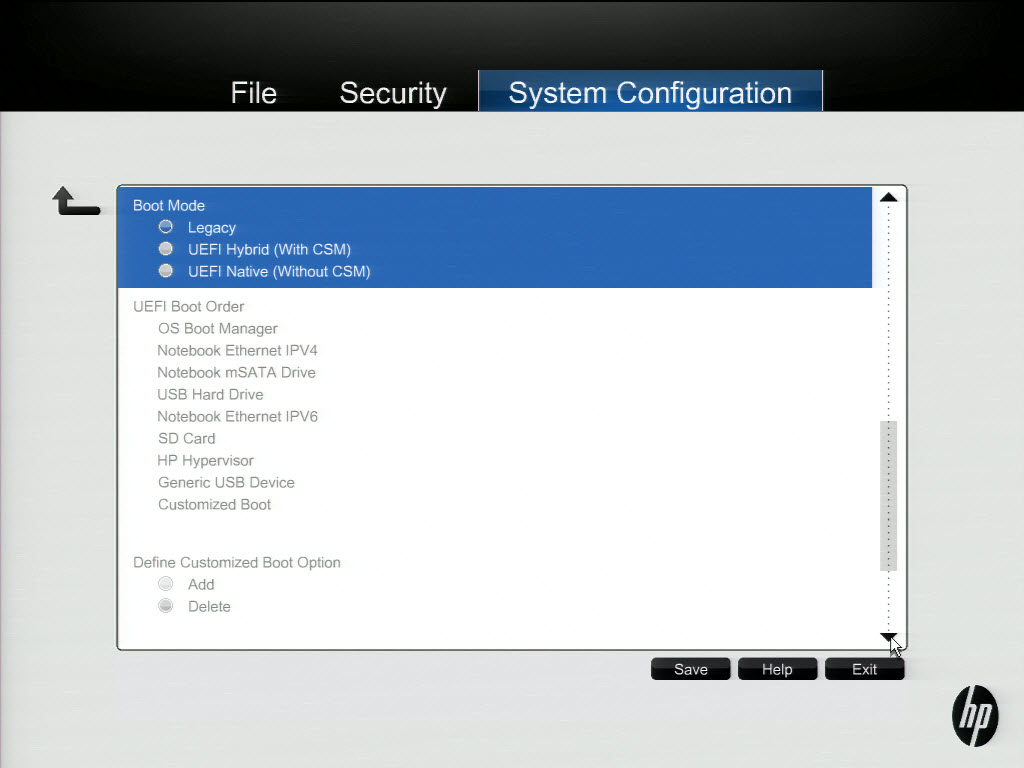This screenshot has width=1024, height=768.
Task: Click the back arrow icon
Action: 75,201
